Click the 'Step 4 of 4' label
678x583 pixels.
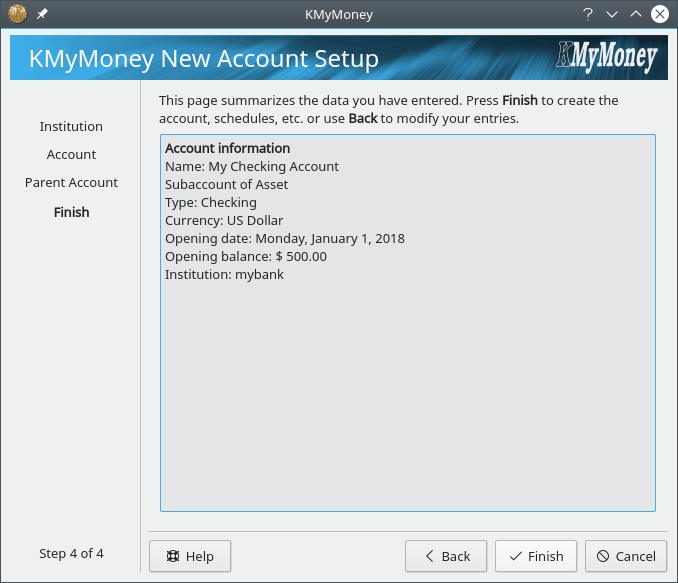pos(71,553)
